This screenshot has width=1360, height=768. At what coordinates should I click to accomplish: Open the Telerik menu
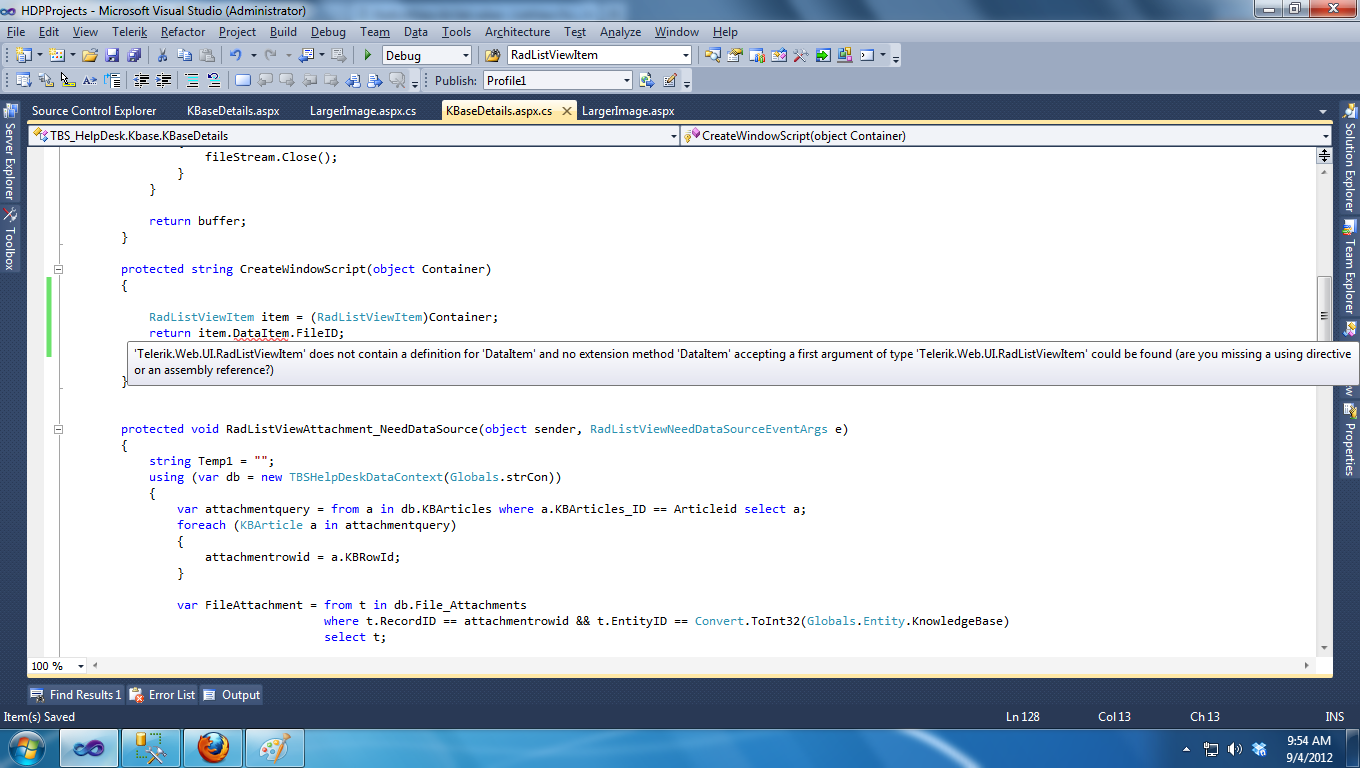[130, 32]
